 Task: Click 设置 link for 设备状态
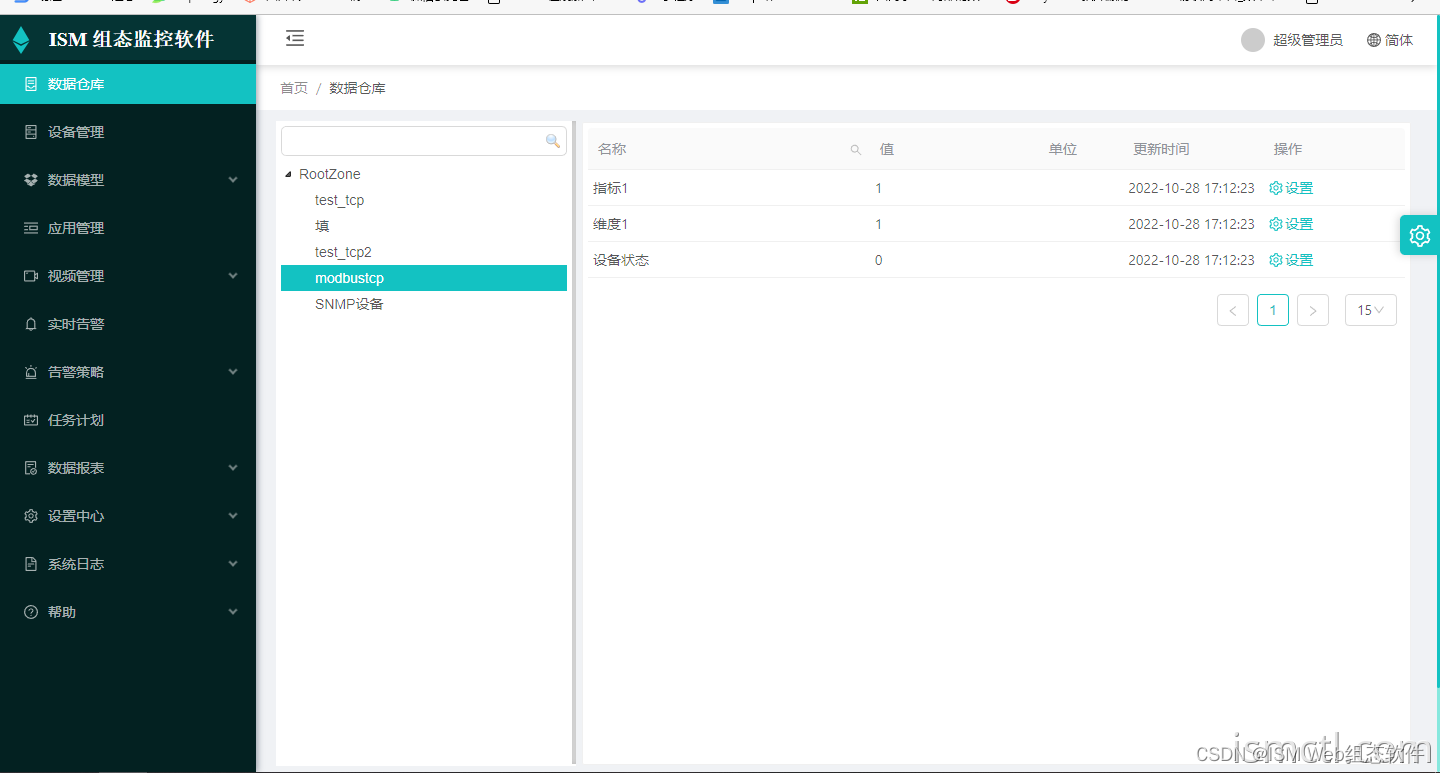click(x=1299, y=260)
